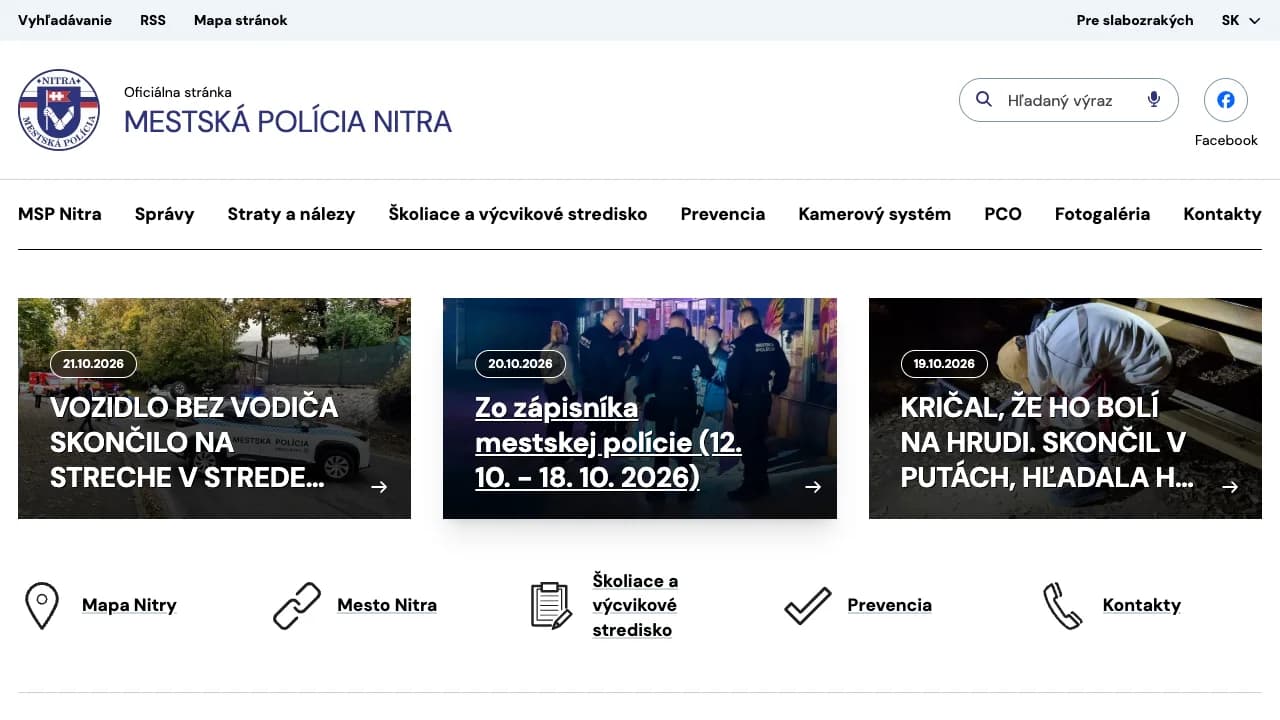The width and height of the screenshot is (1280, 720).
Task: Click the map pin icon for Mapa Nitry
Action: point(41,605)
